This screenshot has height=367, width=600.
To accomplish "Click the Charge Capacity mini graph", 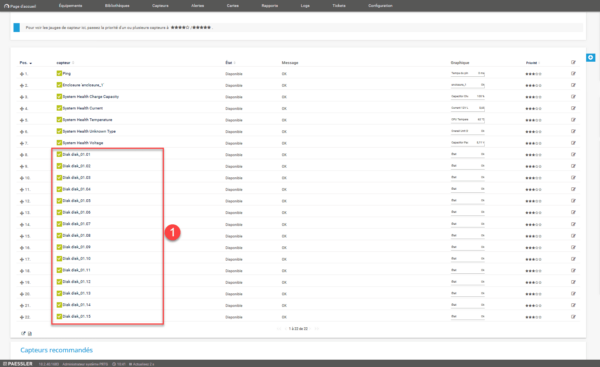I will click(468, 96).
